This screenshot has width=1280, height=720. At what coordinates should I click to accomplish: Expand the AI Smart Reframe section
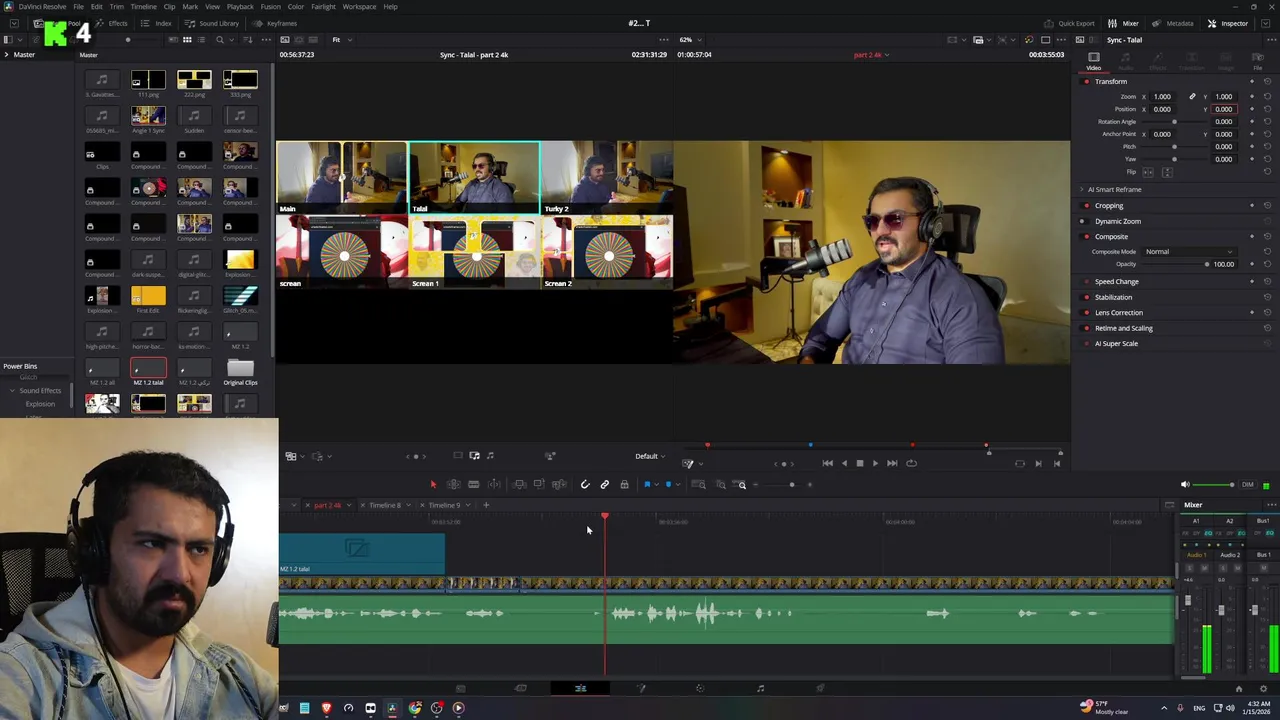(x=1081, y=190)
